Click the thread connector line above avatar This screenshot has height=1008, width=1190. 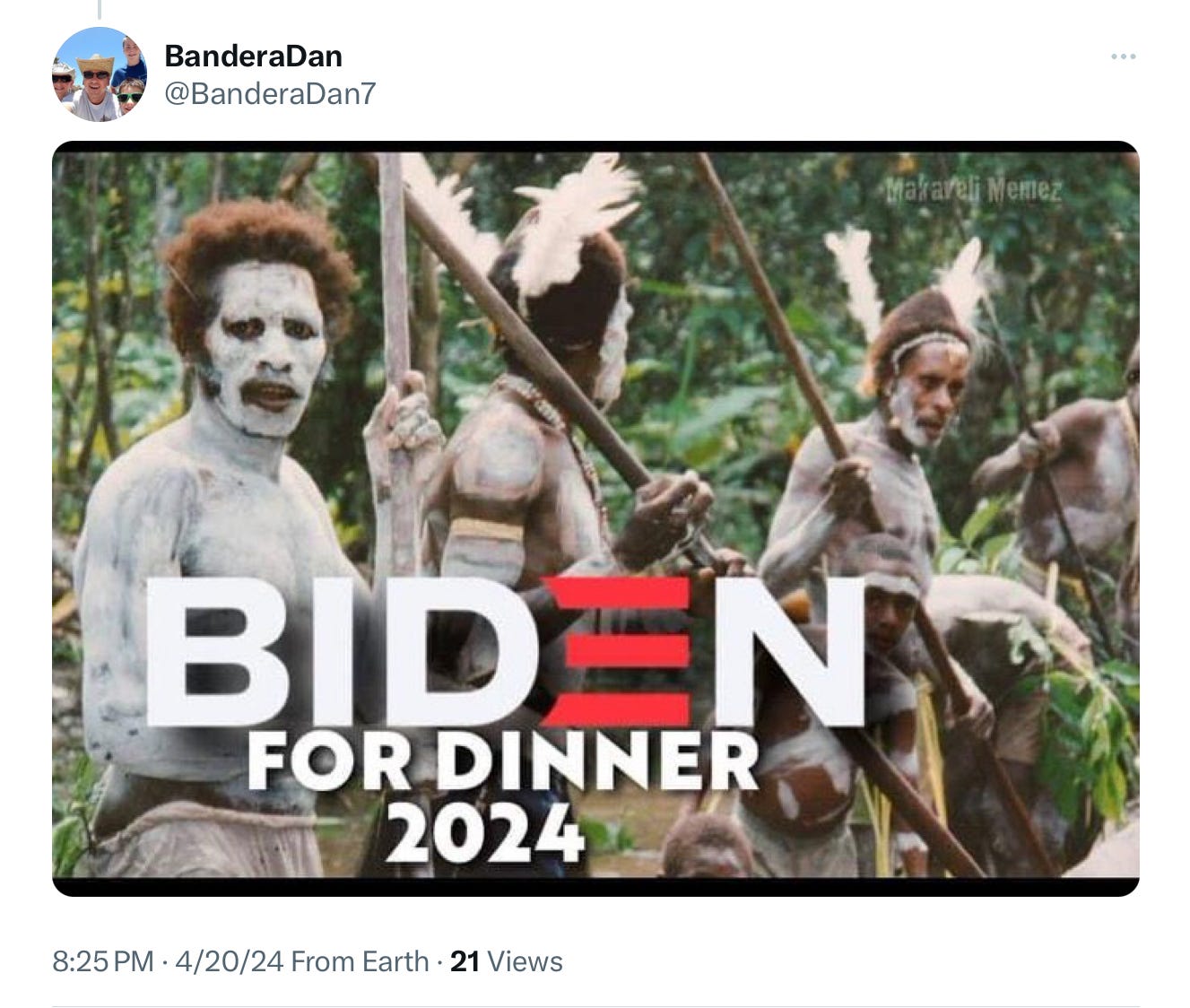point(99,10)
